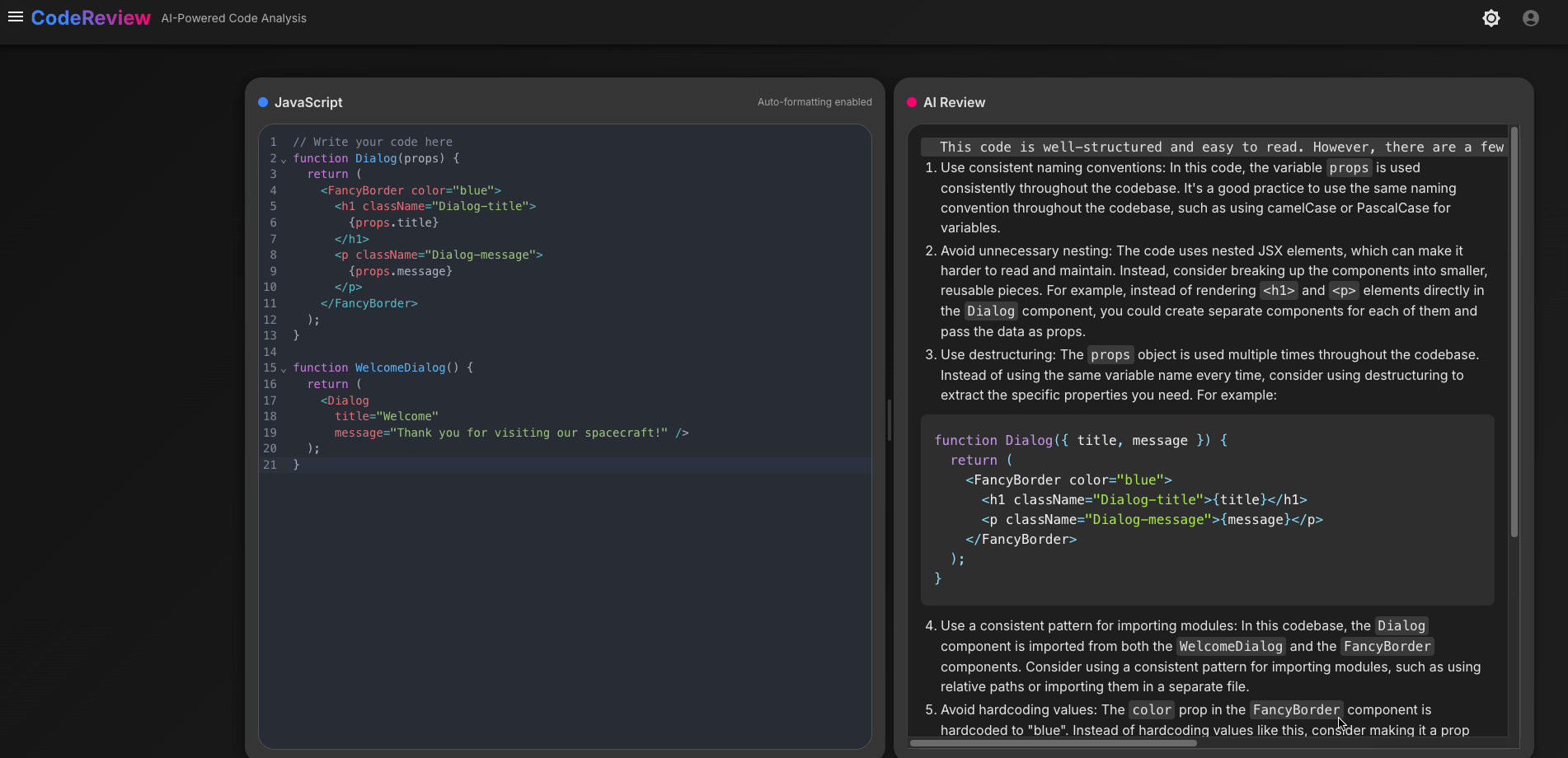Click the 'AI Review' panel title

[x=954, y=102]
